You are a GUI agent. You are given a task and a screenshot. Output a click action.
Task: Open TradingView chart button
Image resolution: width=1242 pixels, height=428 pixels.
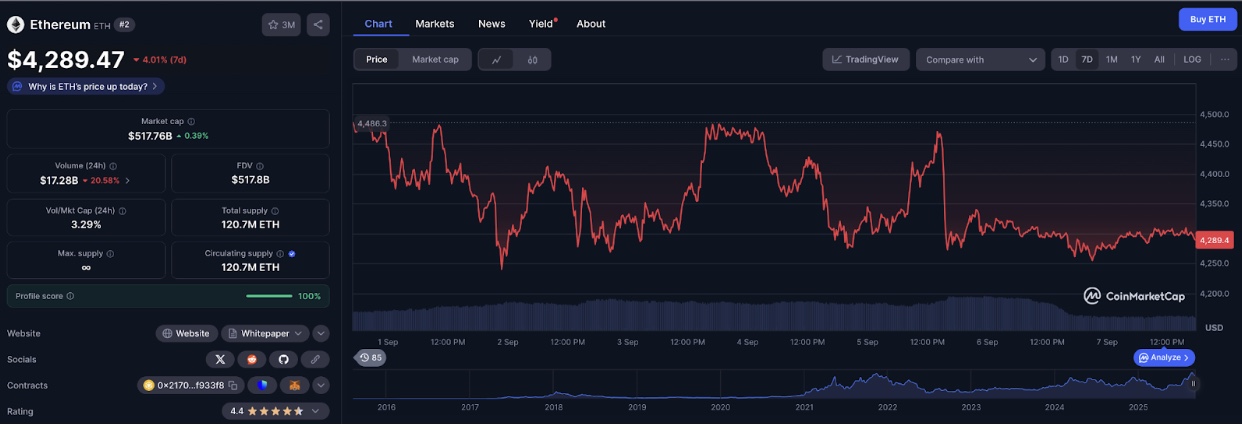tap(866, 60)
